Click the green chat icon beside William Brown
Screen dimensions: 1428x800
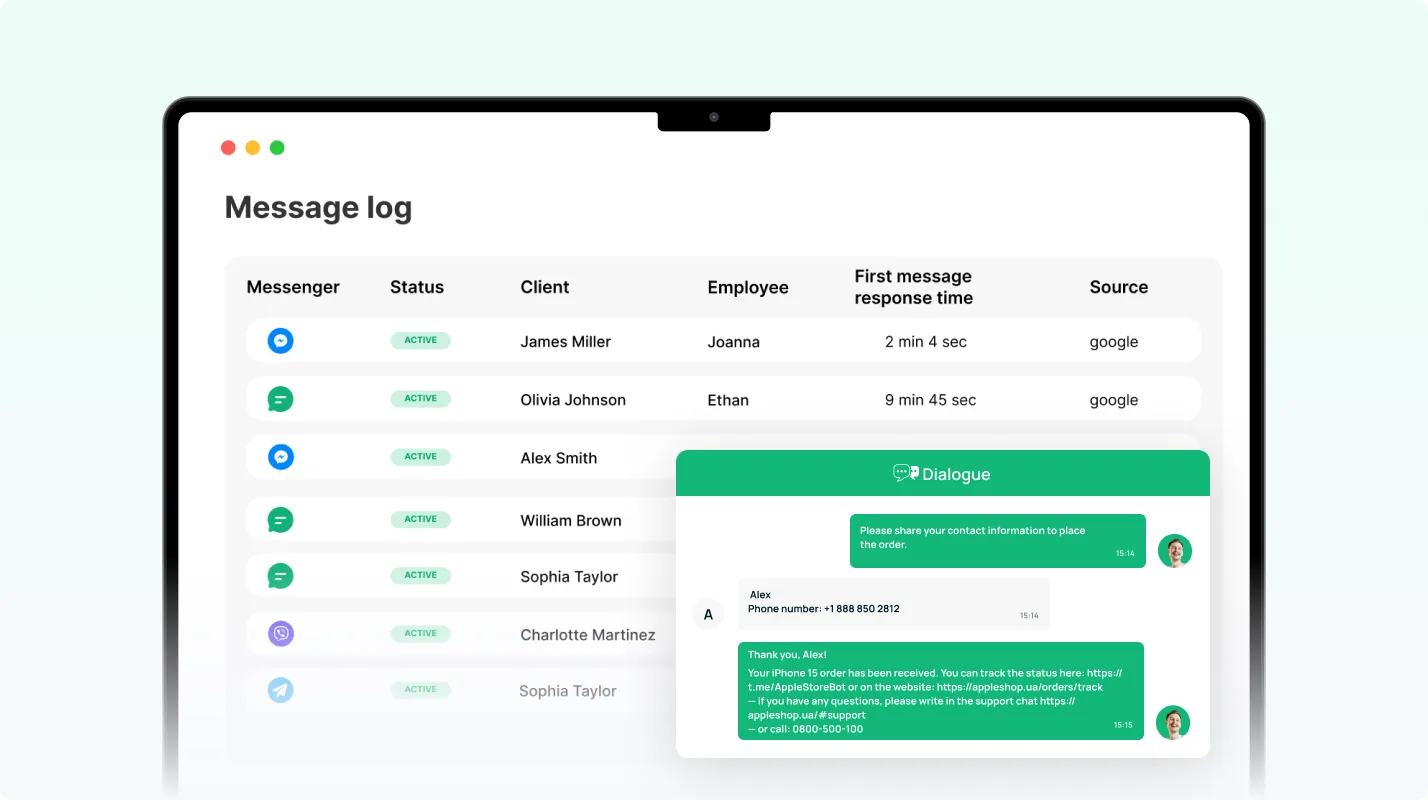tap(281, 520)
